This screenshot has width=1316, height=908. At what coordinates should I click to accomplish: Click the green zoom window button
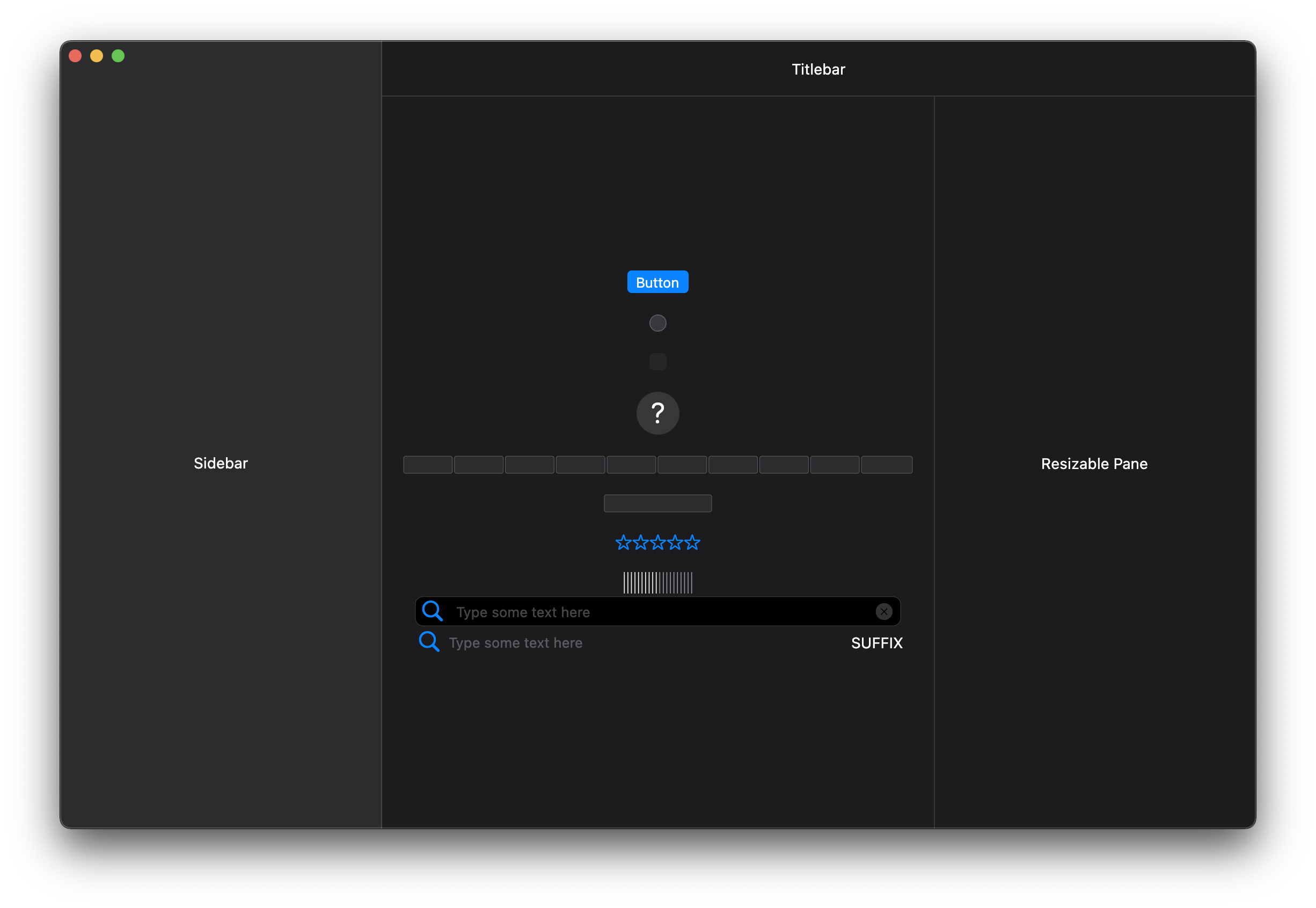118,56
